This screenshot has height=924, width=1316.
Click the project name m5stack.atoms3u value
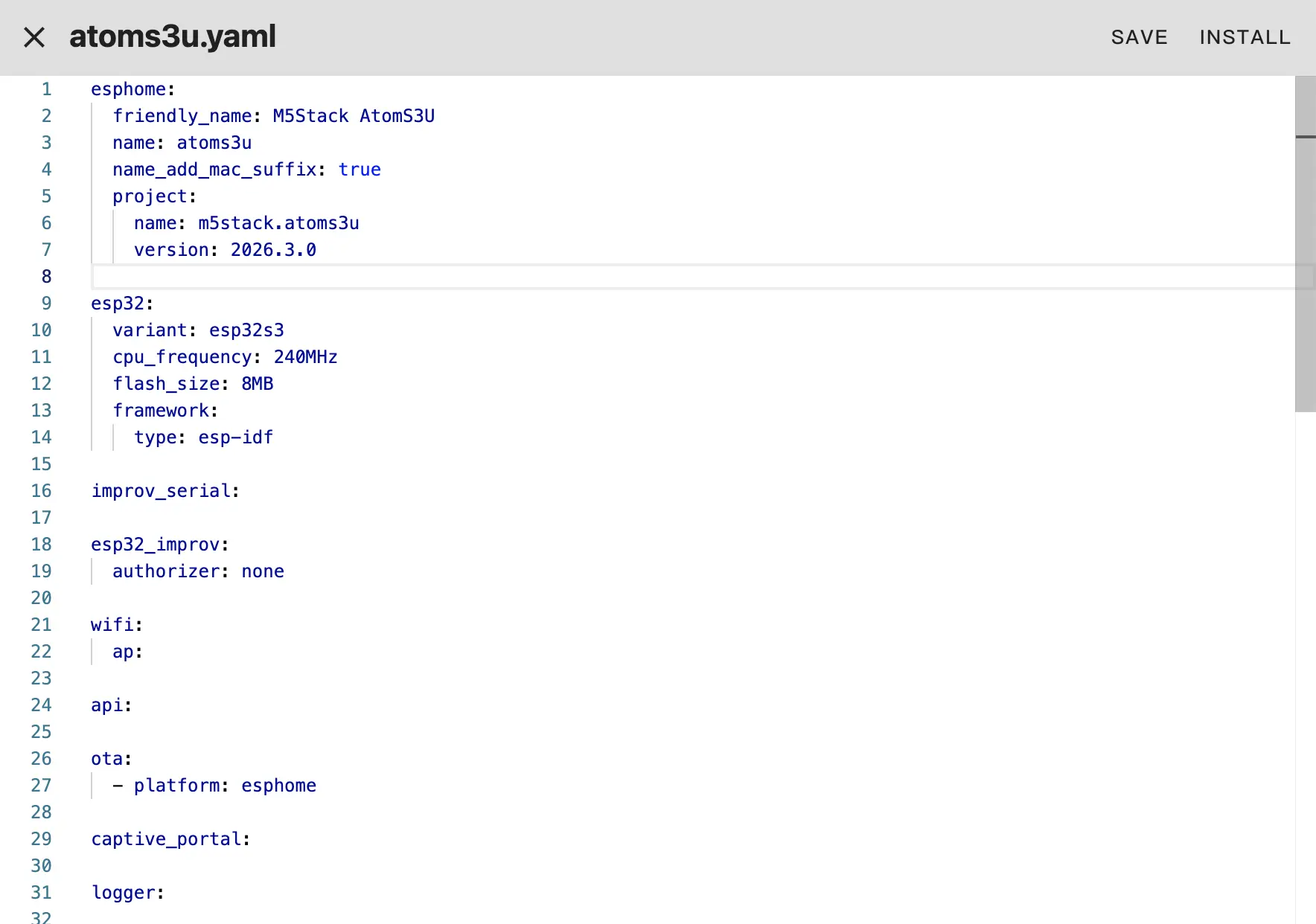point(278,223)
